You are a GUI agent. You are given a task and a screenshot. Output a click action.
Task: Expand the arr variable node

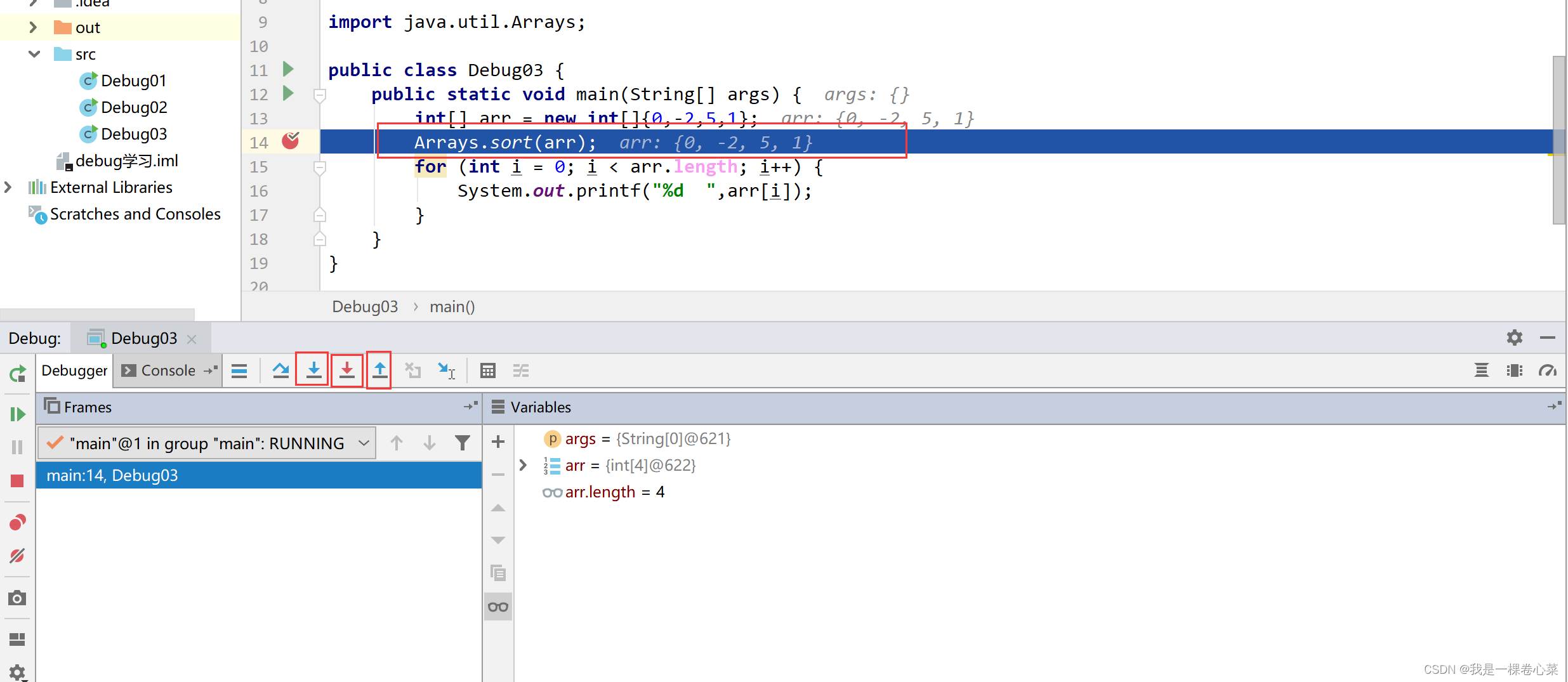click(x=523, y=465)
